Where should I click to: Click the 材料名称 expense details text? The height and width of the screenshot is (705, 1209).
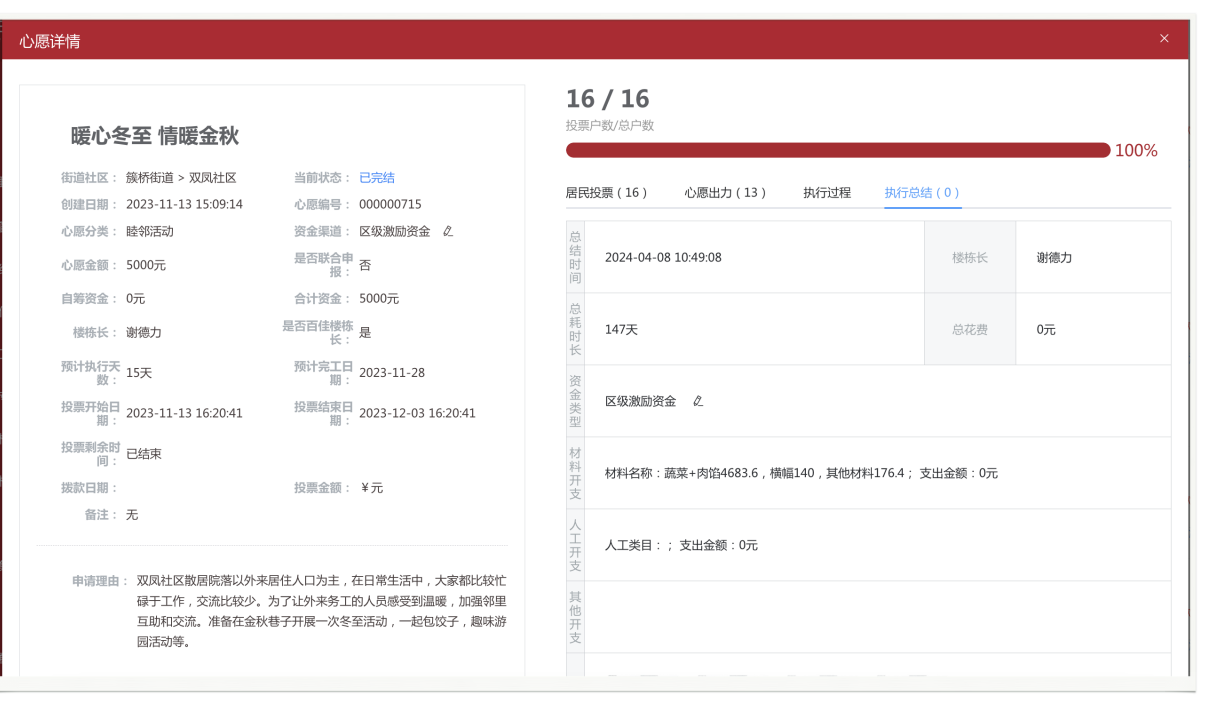tap(801, 473)
